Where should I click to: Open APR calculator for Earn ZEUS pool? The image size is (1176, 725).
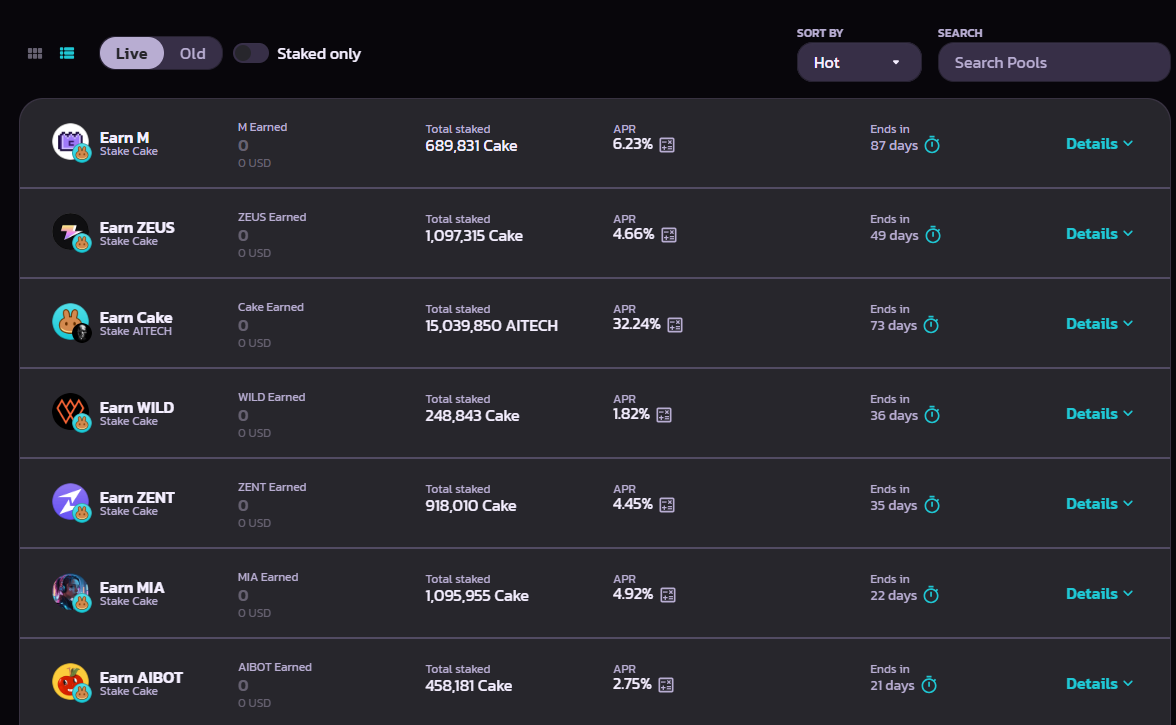coord(669,235)
